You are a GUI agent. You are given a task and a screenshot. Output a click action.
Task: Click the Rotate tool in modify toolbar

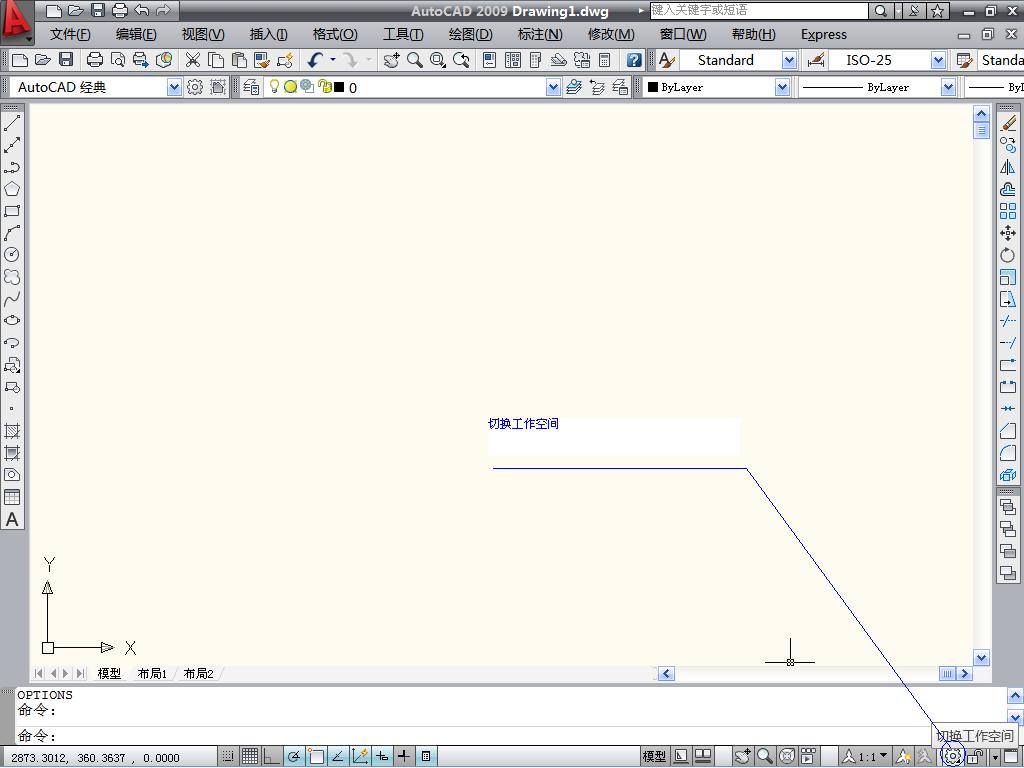[x=1008, y=255]
